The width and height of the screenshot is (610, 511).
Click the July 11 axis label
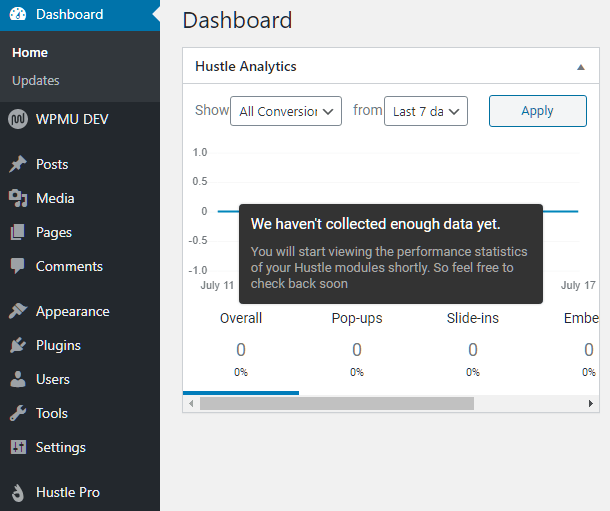[x=217, y=285]
